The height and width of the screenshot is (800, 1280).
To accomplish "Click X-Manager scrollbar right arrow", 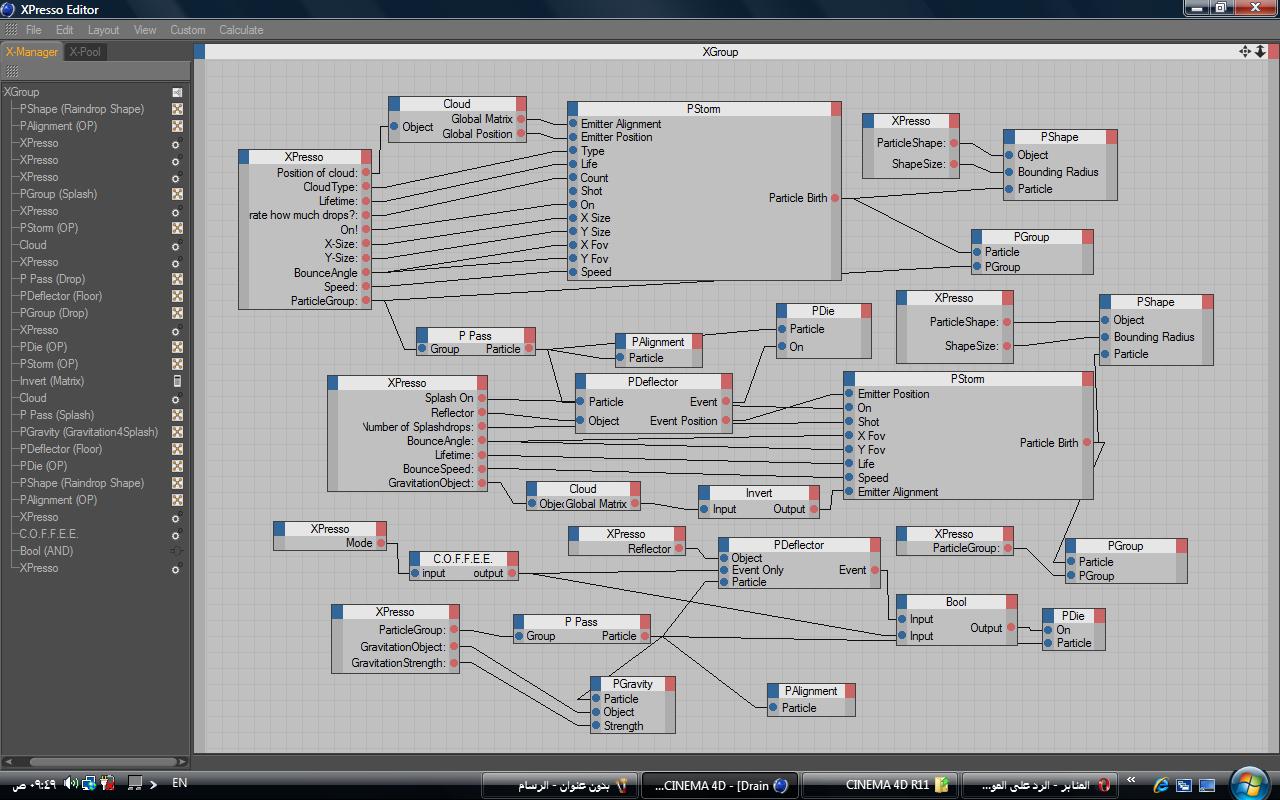I will point(183,761).
